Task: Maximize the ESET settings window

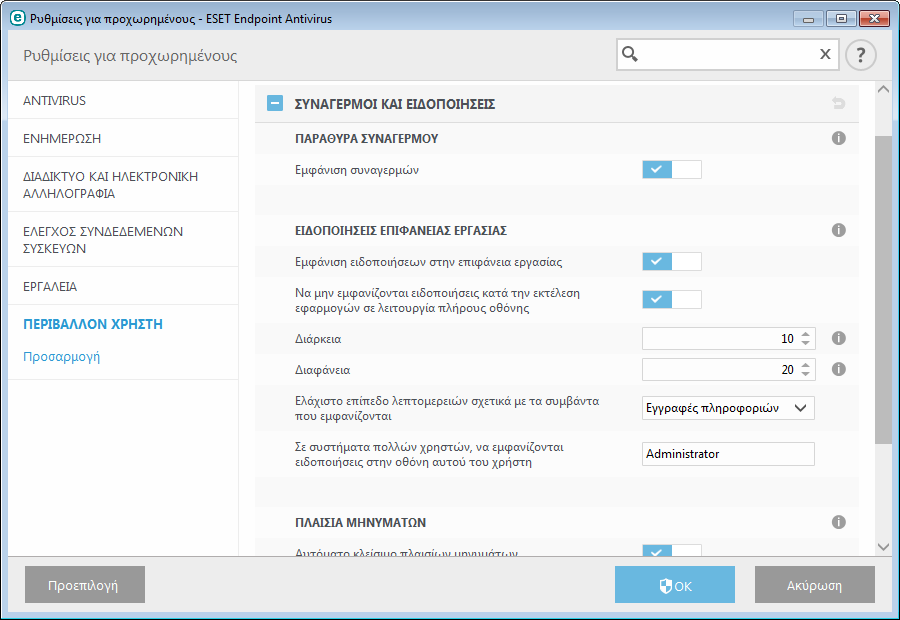Action: point(841,19)
